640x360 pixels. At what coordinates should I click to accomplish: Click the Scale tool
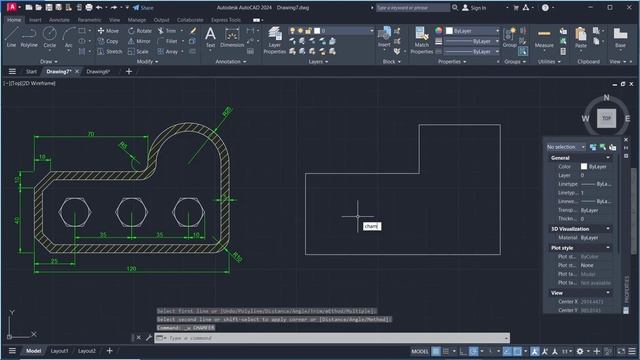point(138,52)
